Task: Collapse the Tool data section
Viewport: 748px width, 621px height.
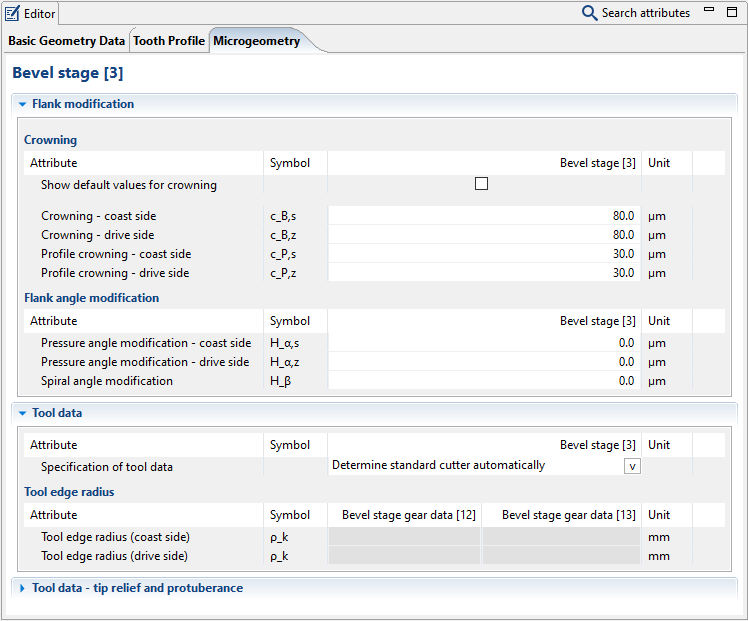Action: 22,413
